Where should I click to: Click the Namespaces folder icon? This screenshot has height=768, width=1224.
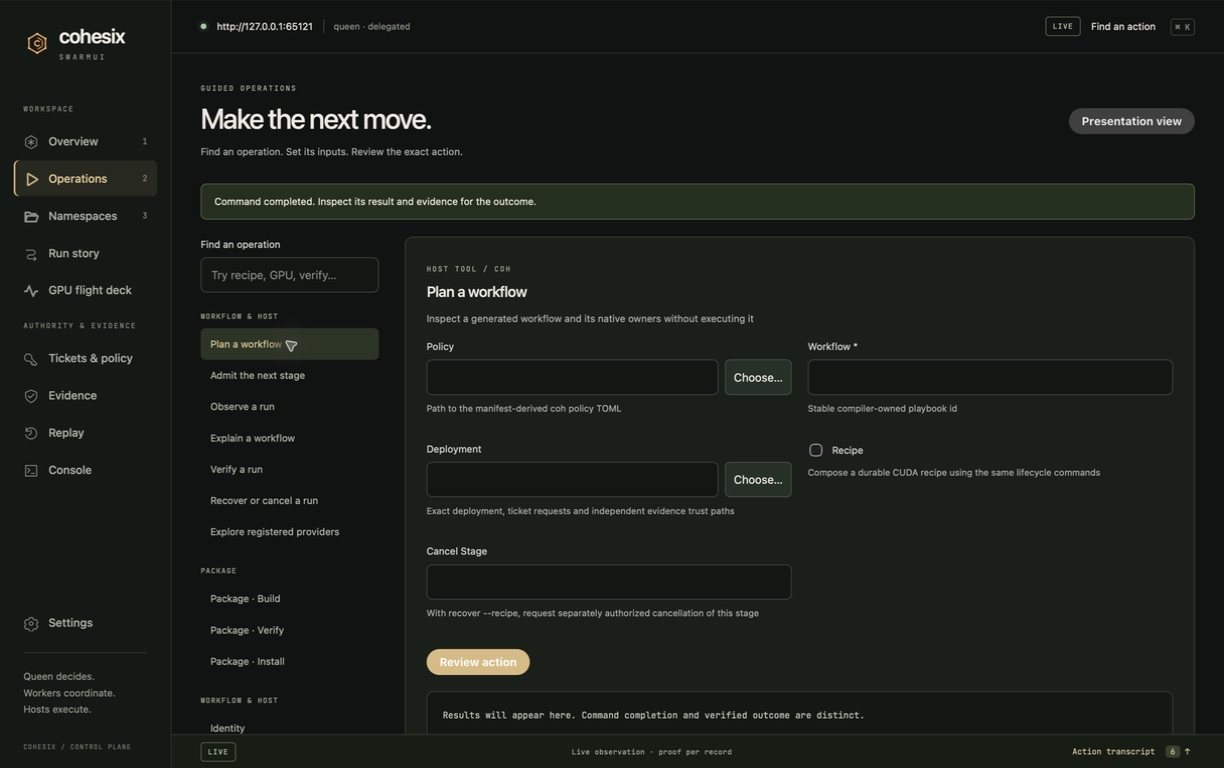pyautogui.click(x=31, y=216)
